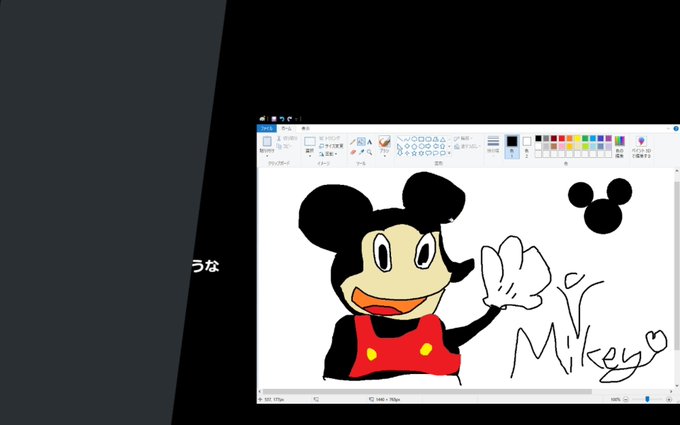The image size is (680, 425).
Task: Click the Undo arrow in quick access toolbar
Action: [x=282, y=119]
